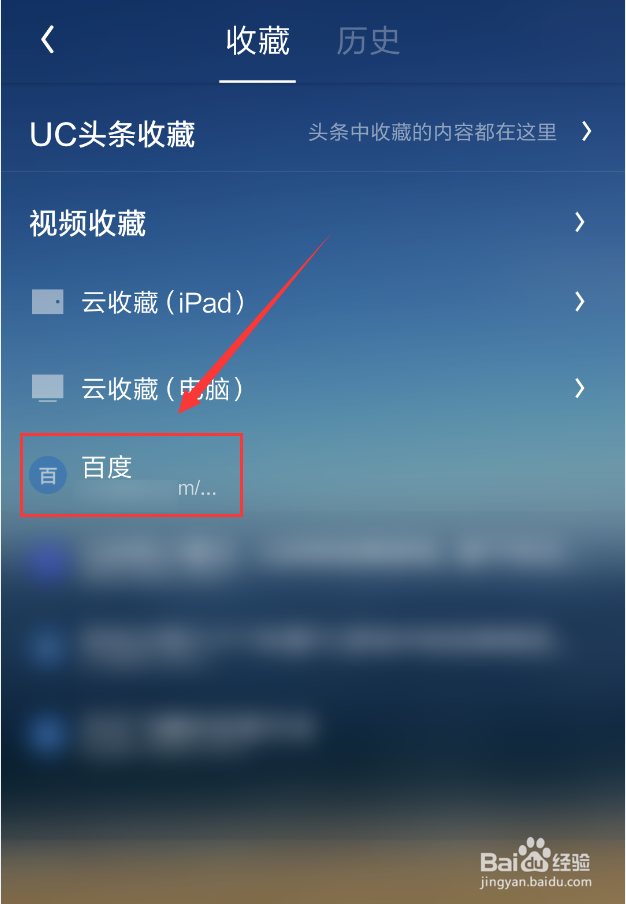
Task: Open the 云收藏 (电脑) folder label
Action: click(x=163, y=389)
